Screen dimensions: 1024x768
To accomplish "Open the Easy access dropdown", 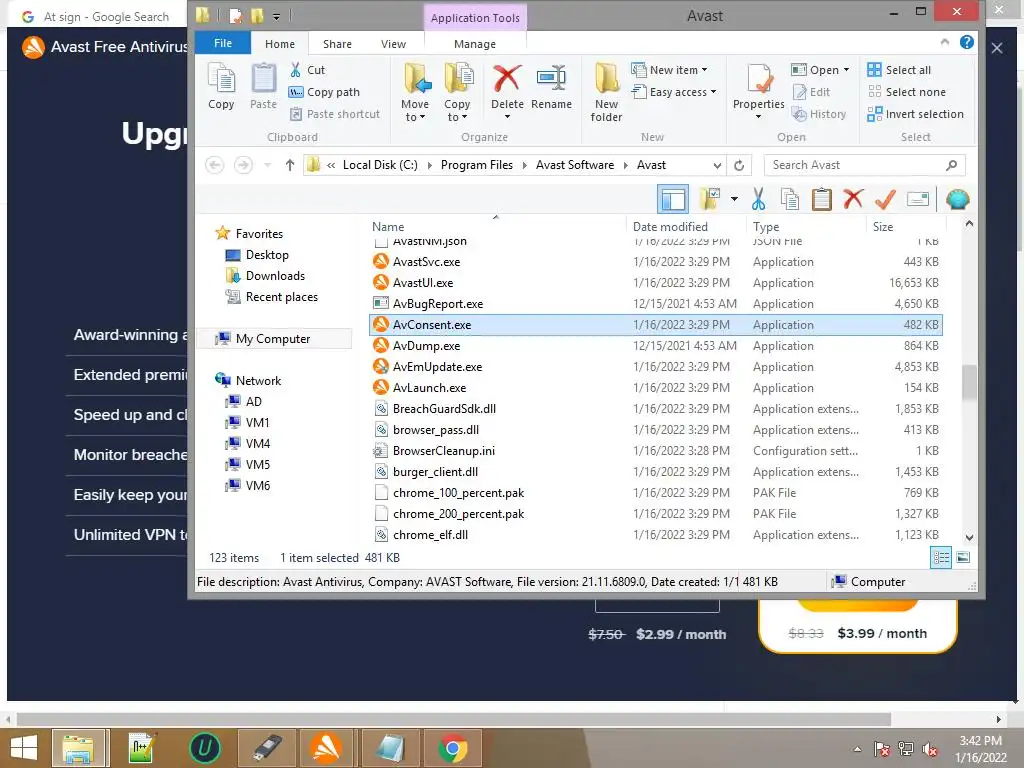I will (674, 92).
